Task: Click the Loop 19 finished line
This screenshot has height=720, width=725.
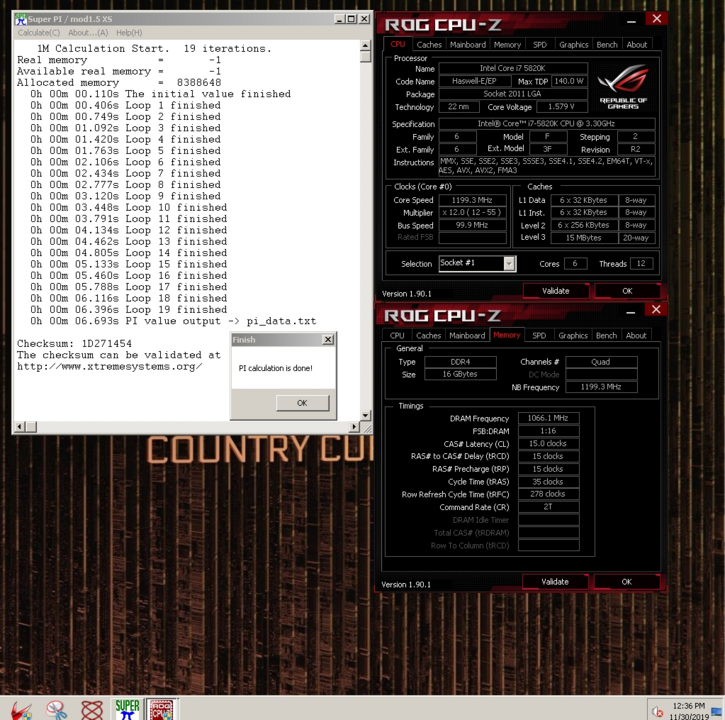Action: [x=129, y=309]
